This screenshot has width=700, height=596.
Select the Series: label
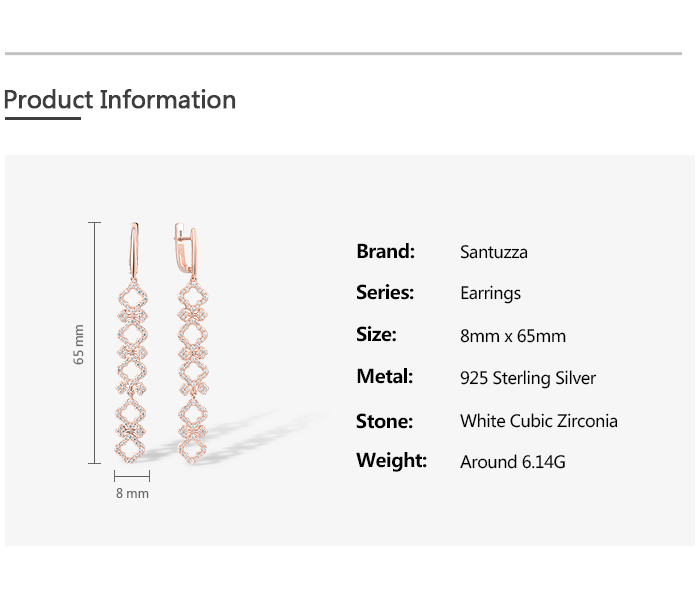click(385, 293)
